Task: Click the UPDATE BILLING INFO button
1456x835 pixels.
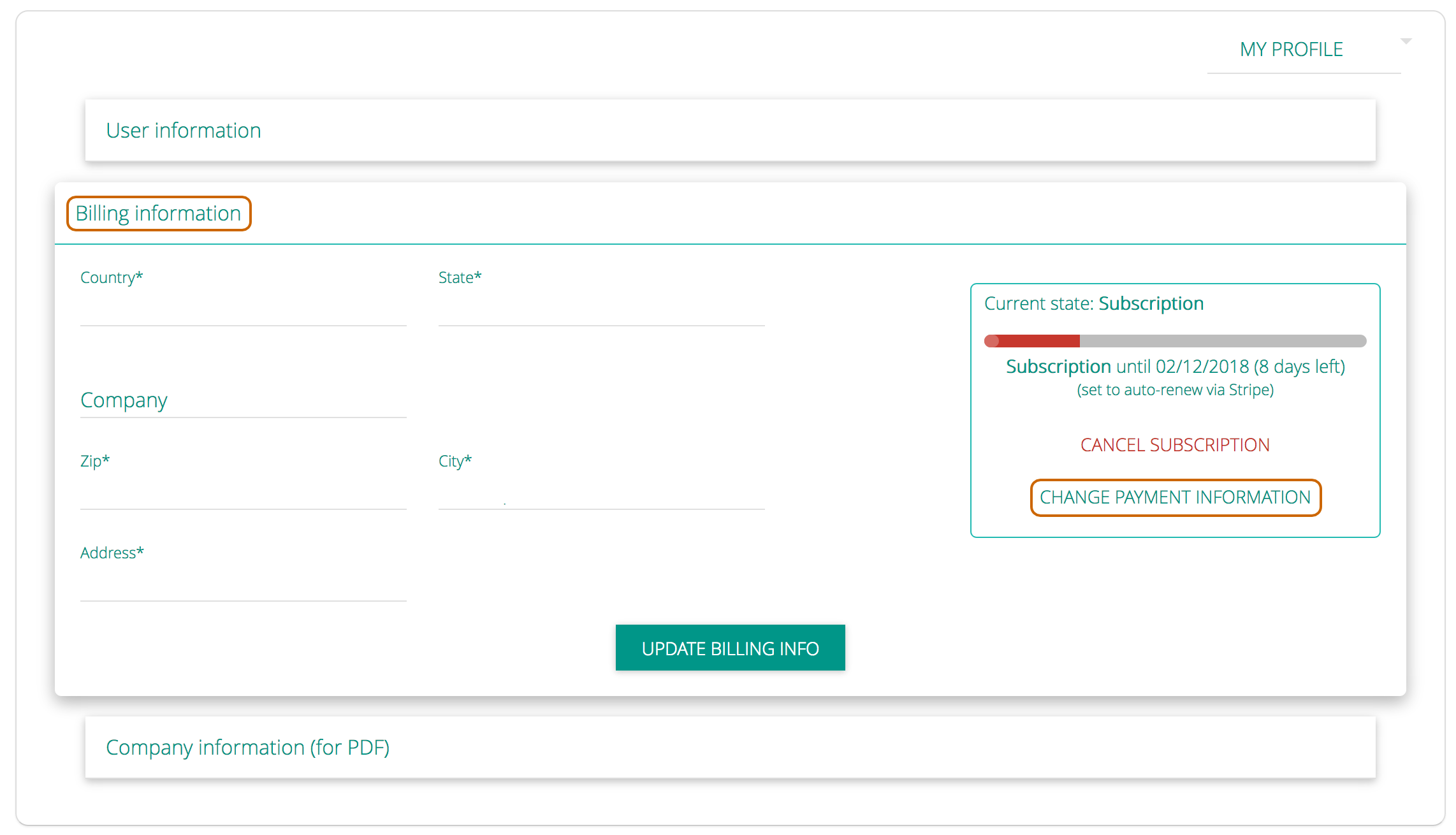Action: pos(731,648)
